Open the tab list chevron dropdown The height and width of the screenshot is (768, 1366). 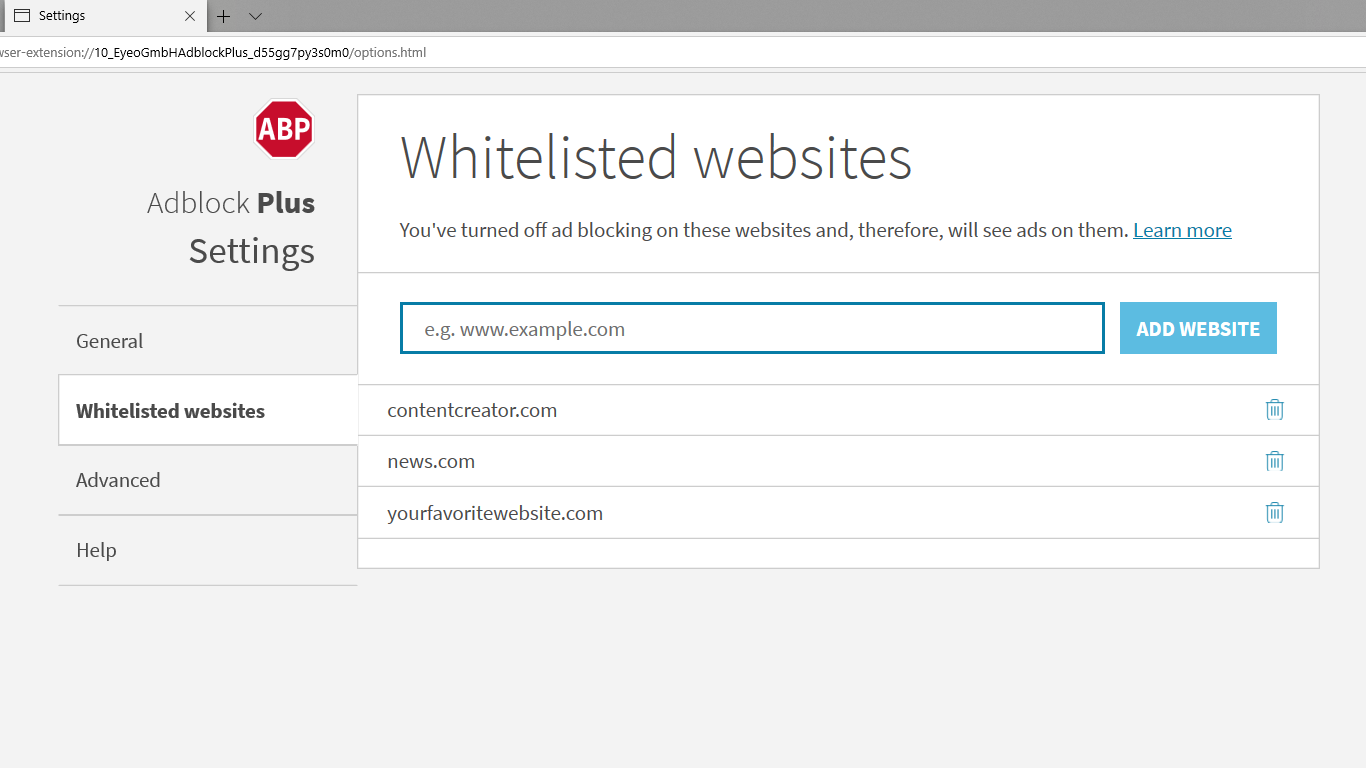pyautogui.click(x=255, y=17)
